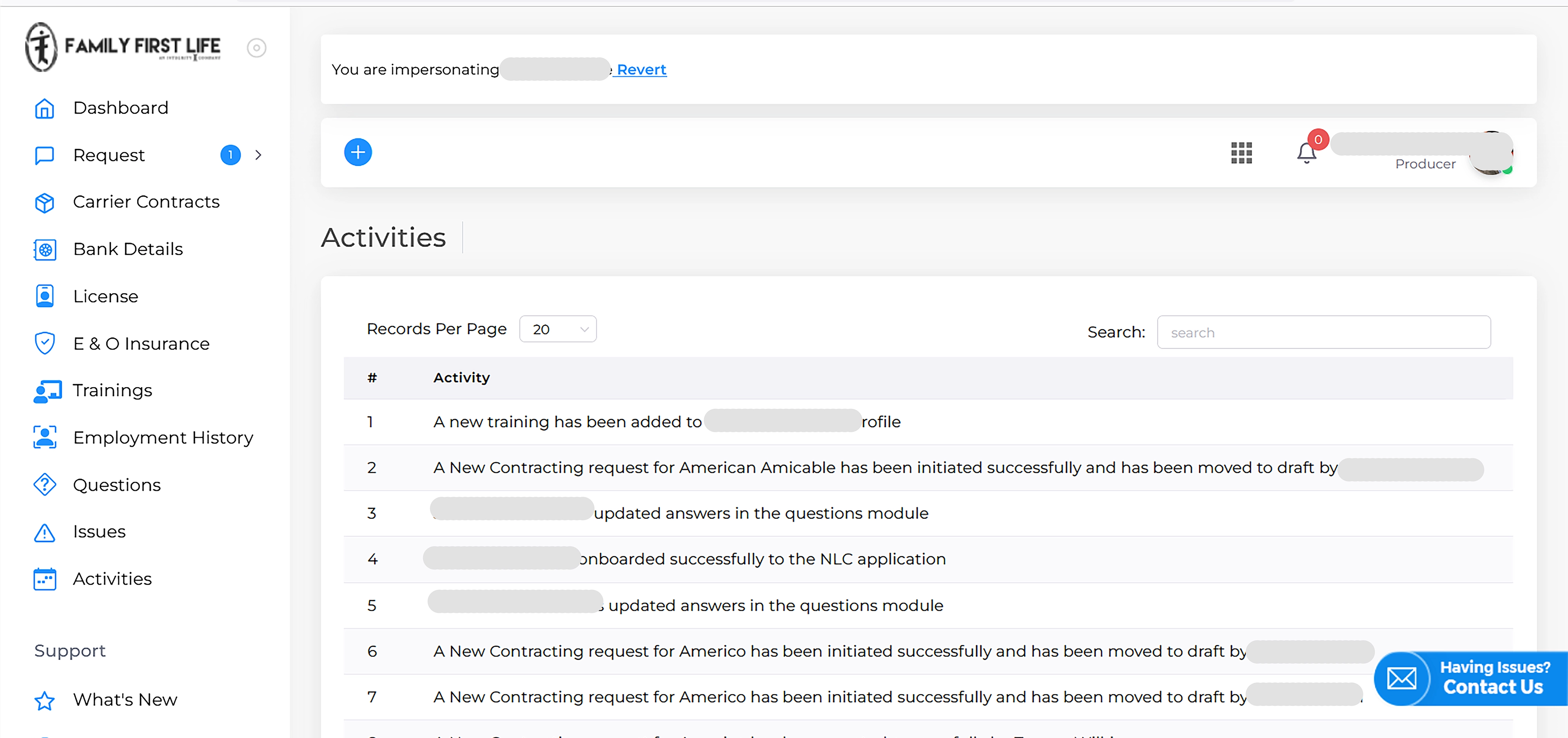Open the Records Per Page dropdown
Image resolution: width=1568 pixels, height=738 pixels.
click(557, 329)
